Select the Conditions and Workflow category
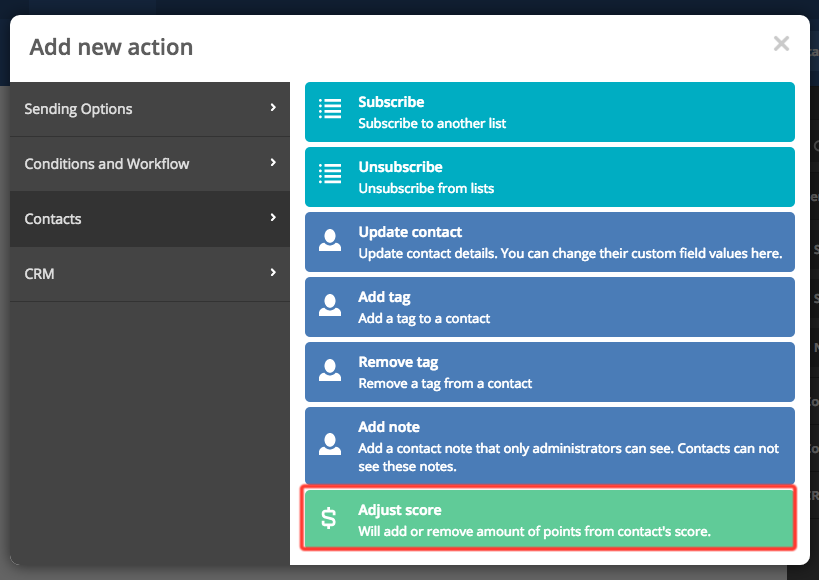The height and width of the screenshot is (580, 819). tap(107, 164)
